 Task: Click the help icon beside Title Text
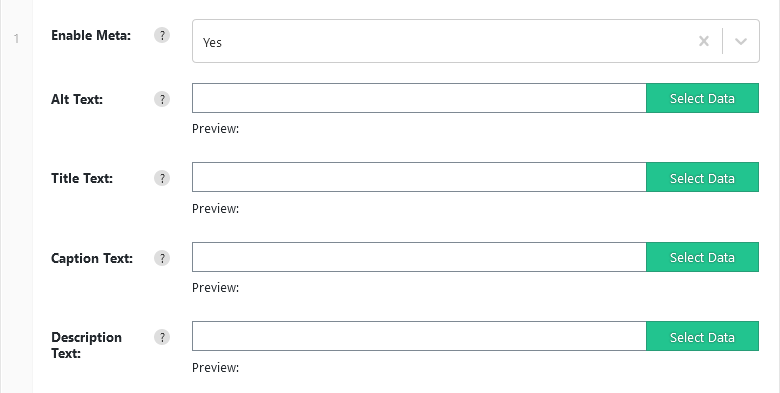click(x=162, y=178)
